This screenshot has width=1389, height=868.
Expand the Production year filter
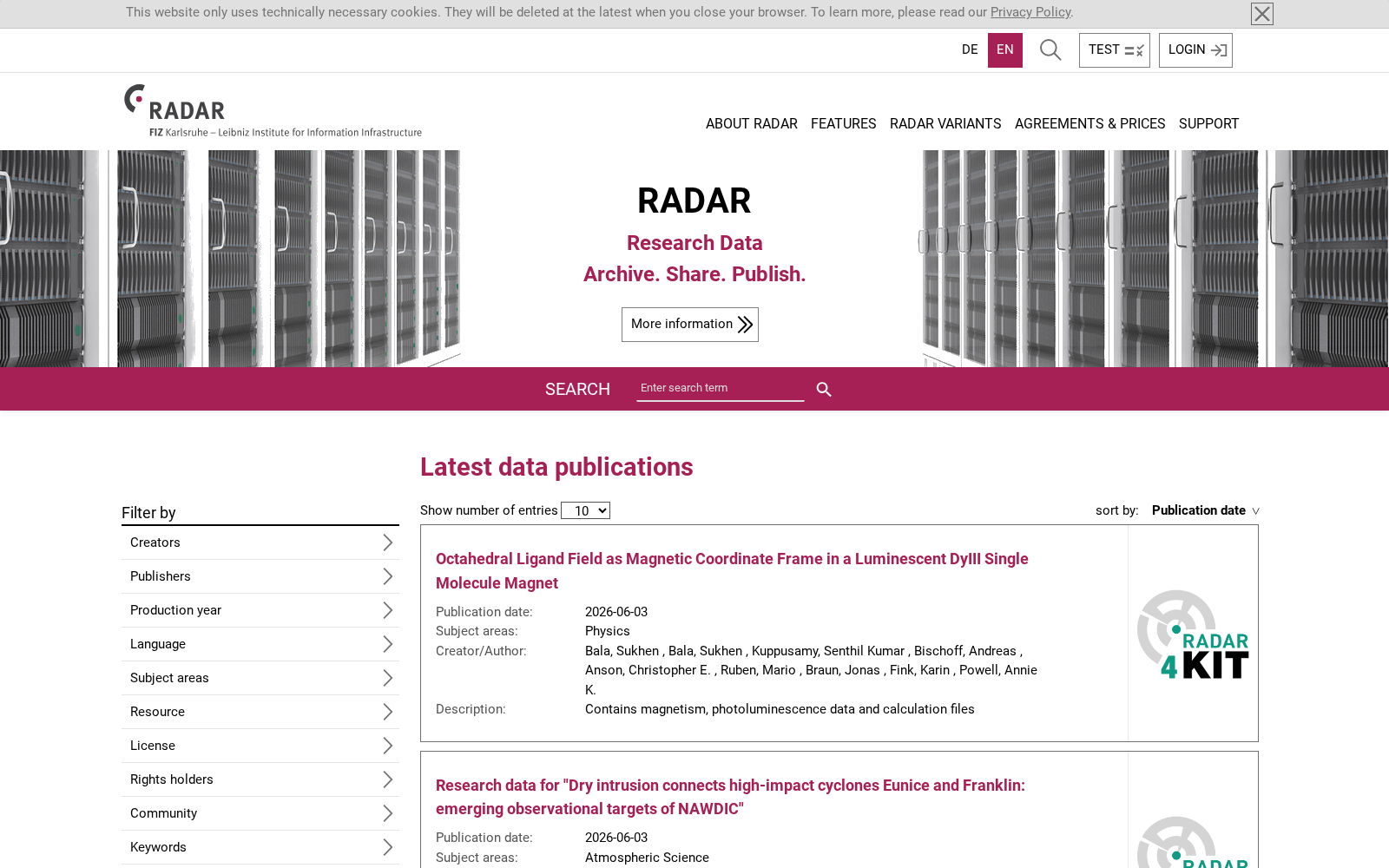(260, 610)
